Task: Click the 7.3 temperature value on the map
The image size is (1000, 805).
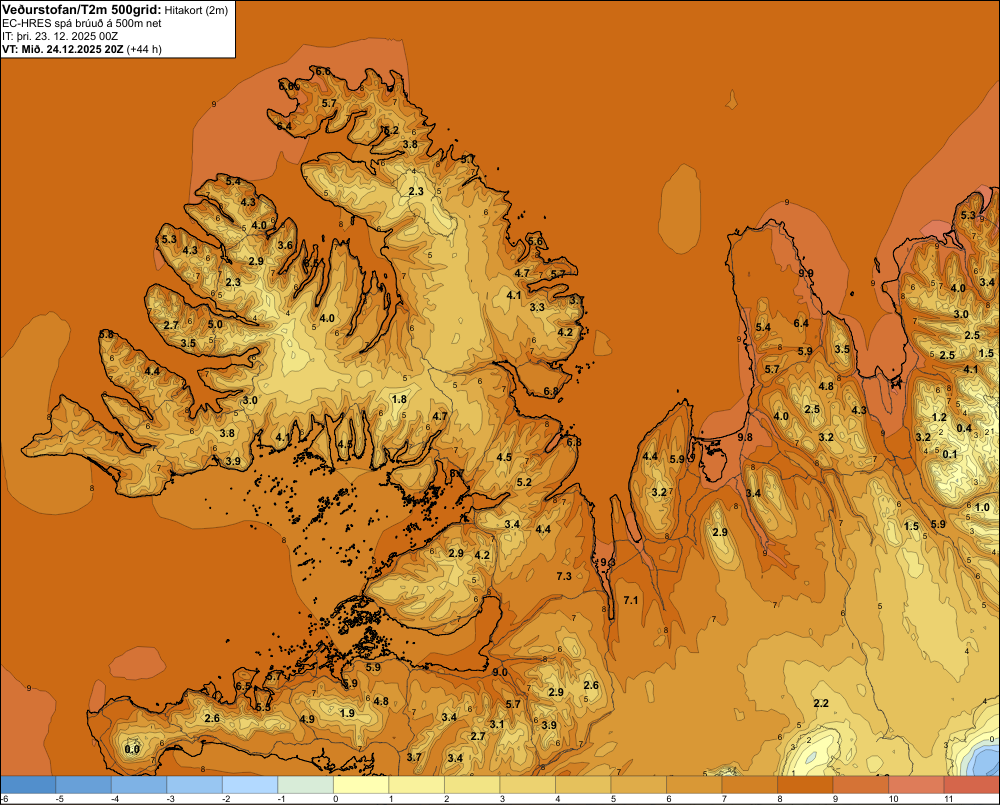Action: point(564,576)
